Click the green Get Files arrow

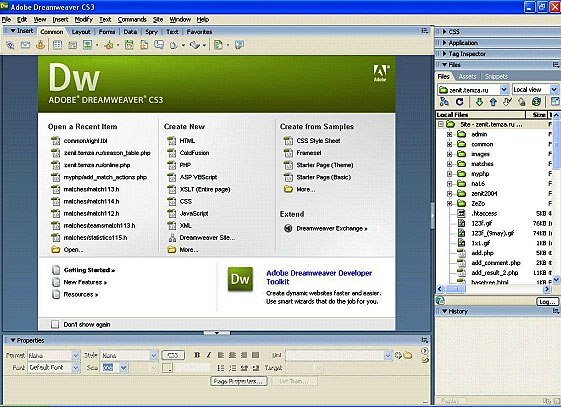(x=479, y=102)
